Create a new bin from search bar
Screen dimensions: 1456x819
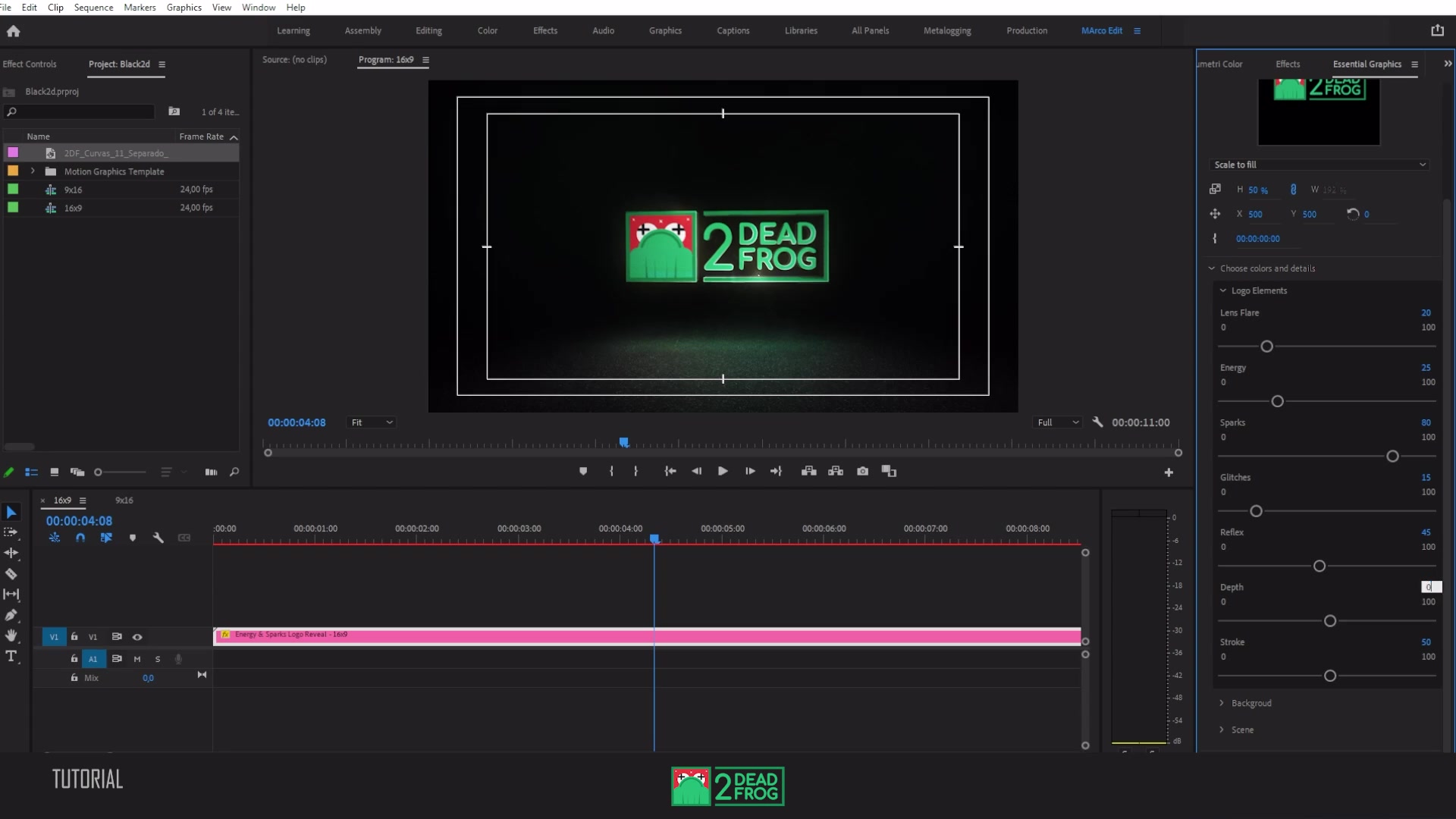click(x=174, y=111)
